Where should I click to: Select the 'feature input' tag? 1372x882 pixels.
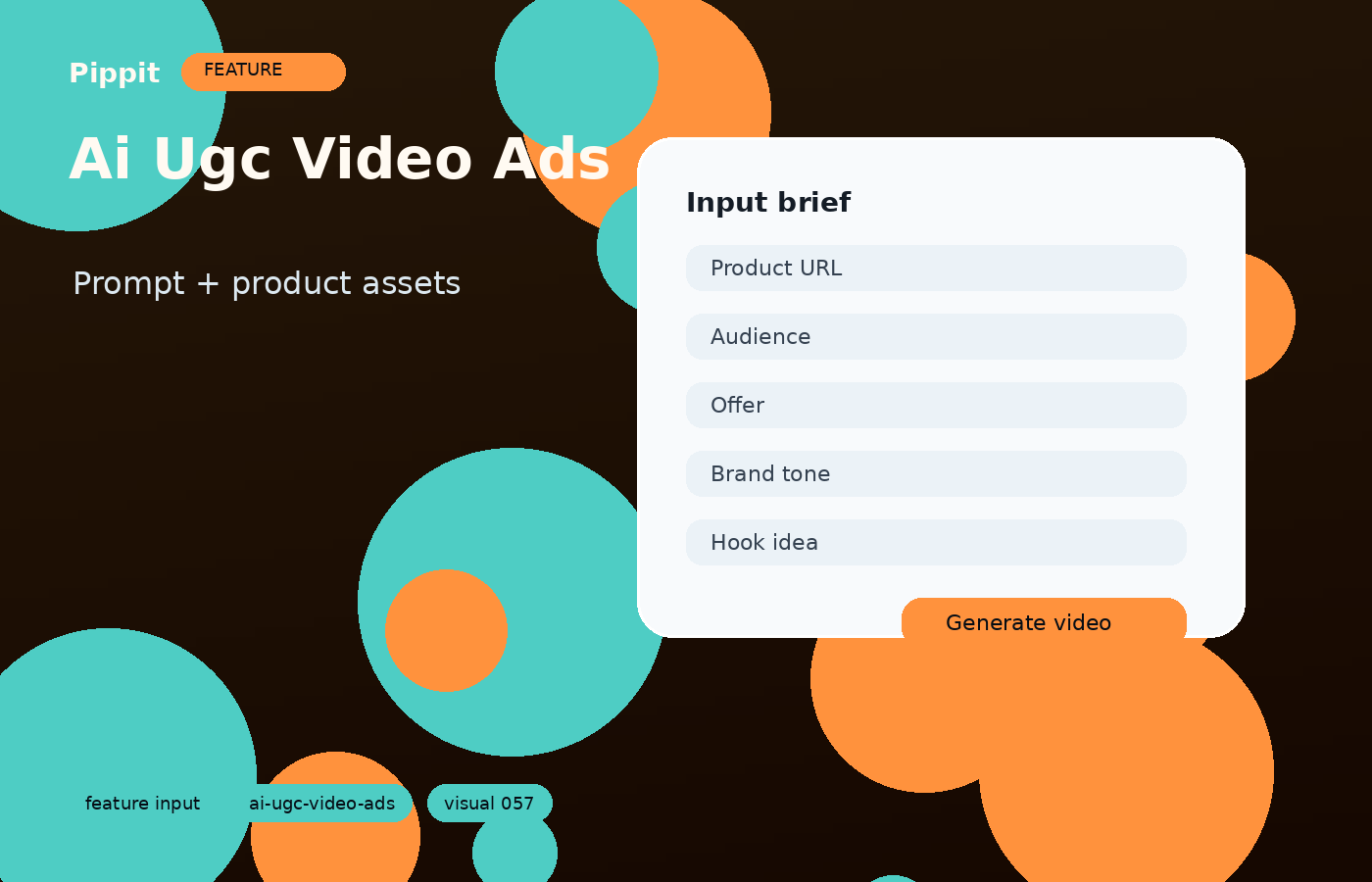click(143, 803)
